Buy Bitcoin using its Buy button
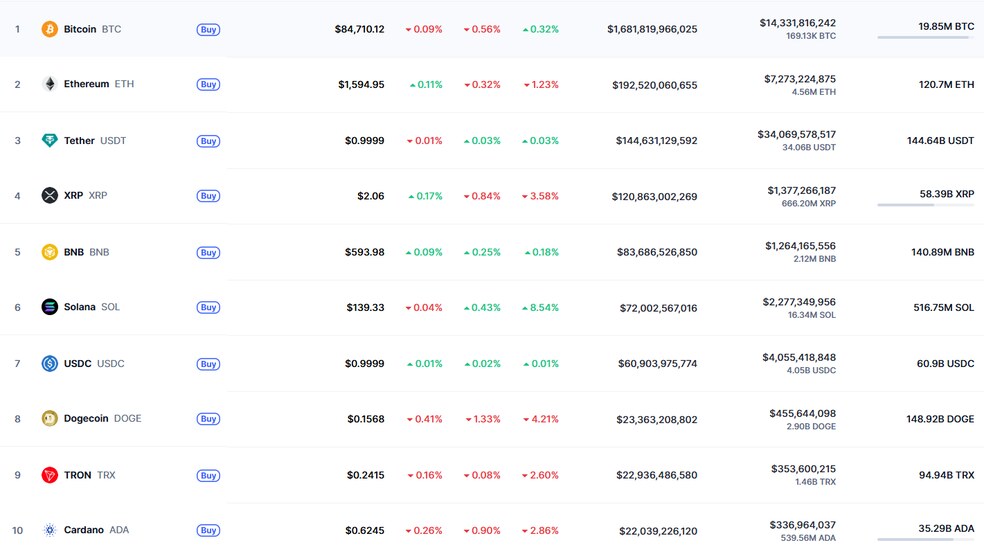This screenshot has width=984, height=554. coord(208,29)
